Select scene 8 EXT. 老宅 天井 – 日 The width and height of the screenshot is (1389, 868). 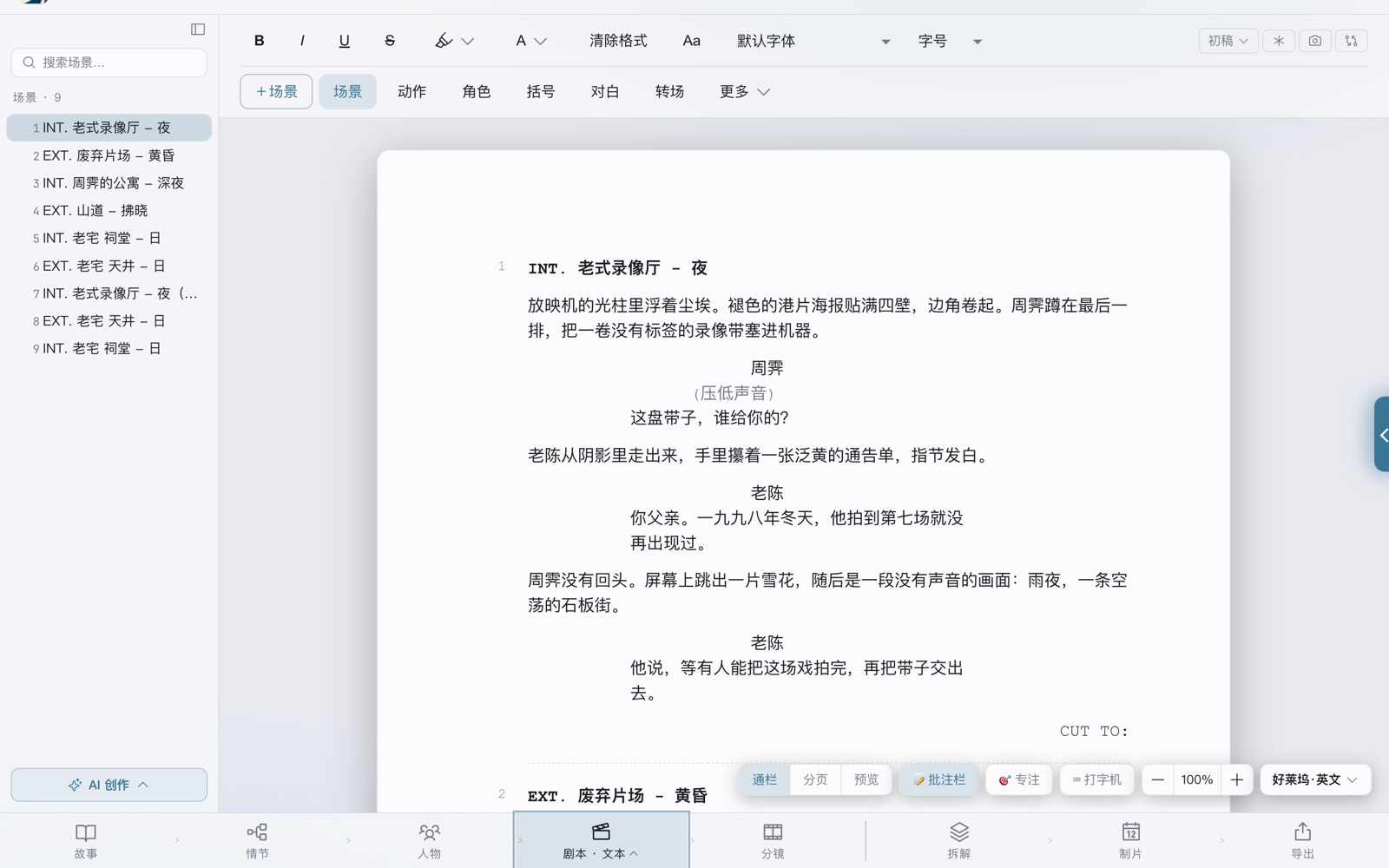(x=109, y=320)
